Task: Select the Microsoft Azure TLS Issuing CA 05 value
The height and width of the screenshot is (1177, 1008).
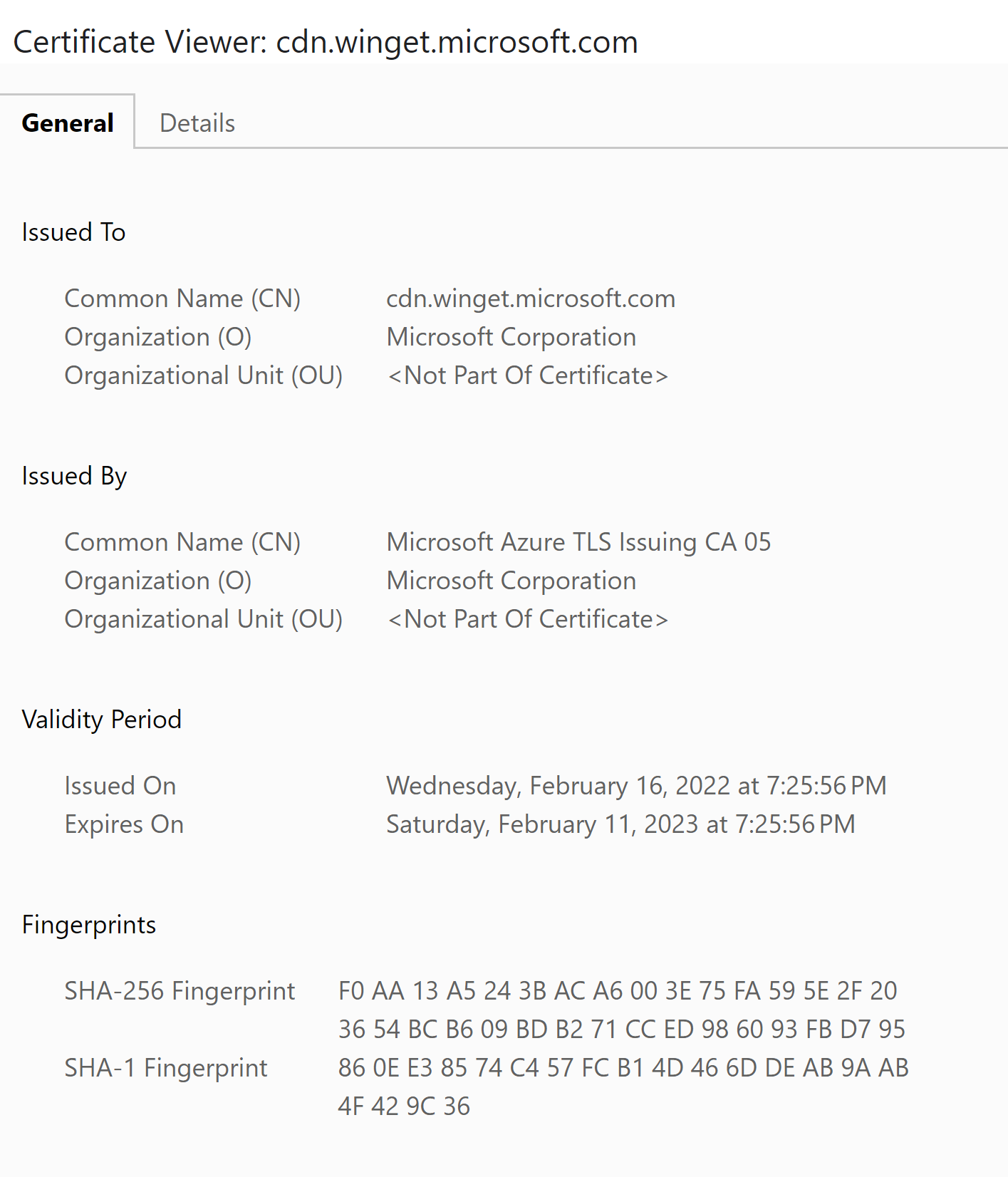Action: coord(578,542)
